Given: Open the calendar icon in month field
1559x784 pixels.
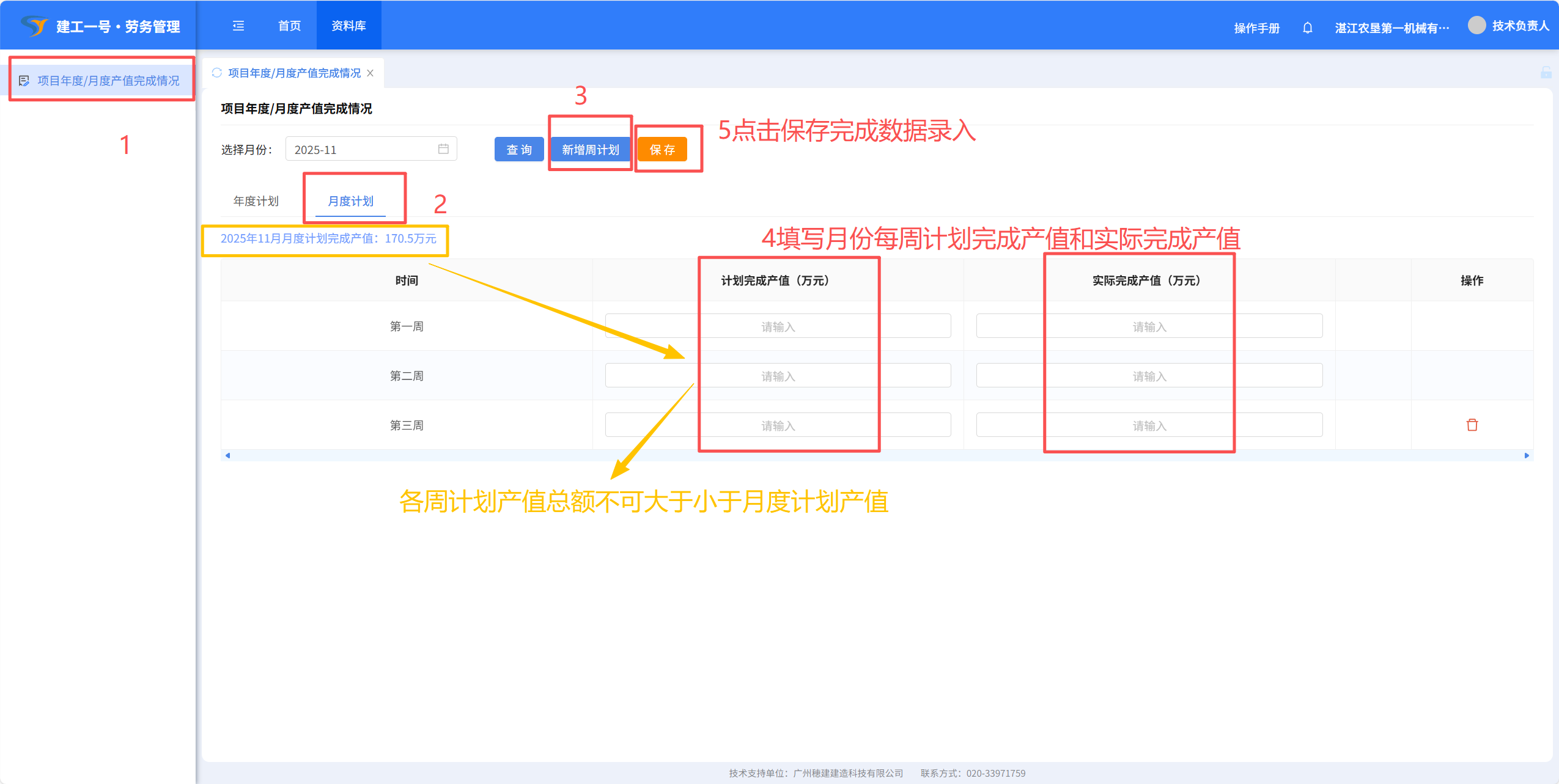Looking at the screenshot, I should 443,149.
